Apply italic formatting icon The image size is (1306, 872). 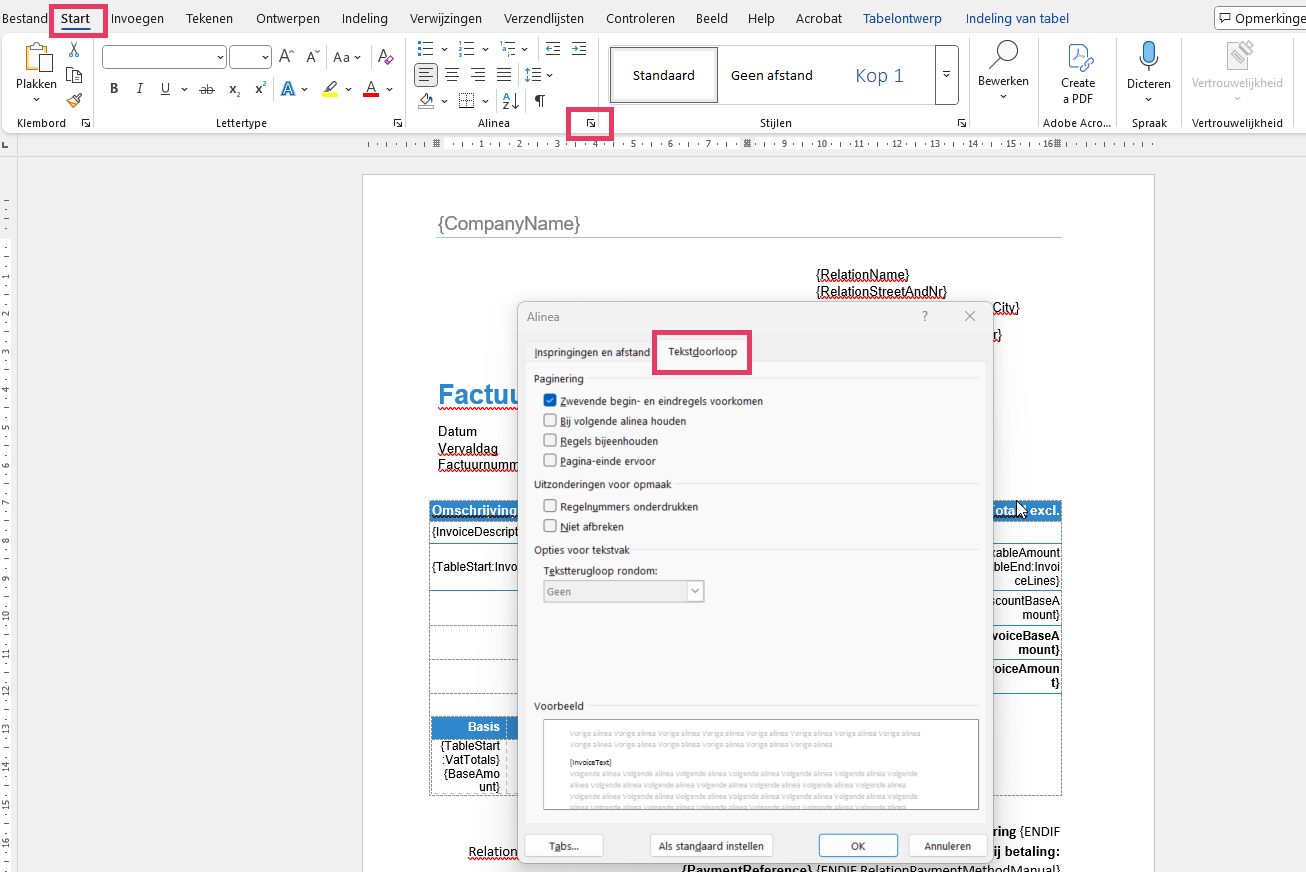[140, 89]
